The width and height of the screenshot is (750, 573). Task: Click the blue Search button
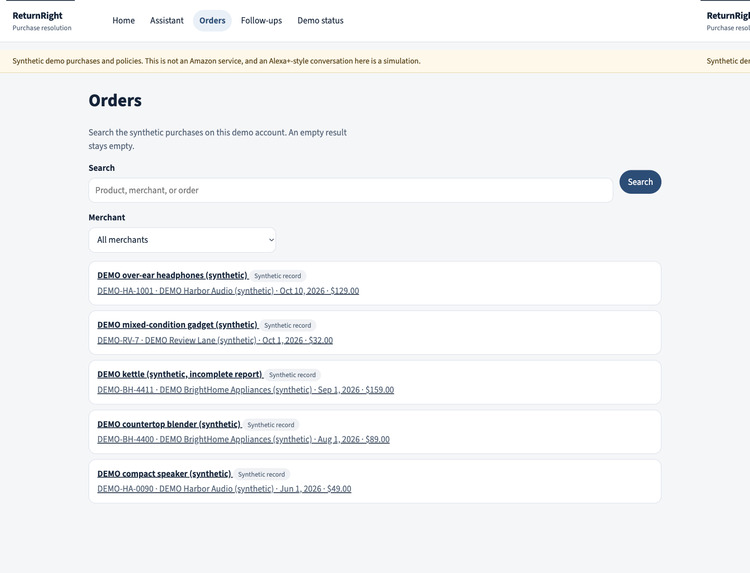click(640, 182)
